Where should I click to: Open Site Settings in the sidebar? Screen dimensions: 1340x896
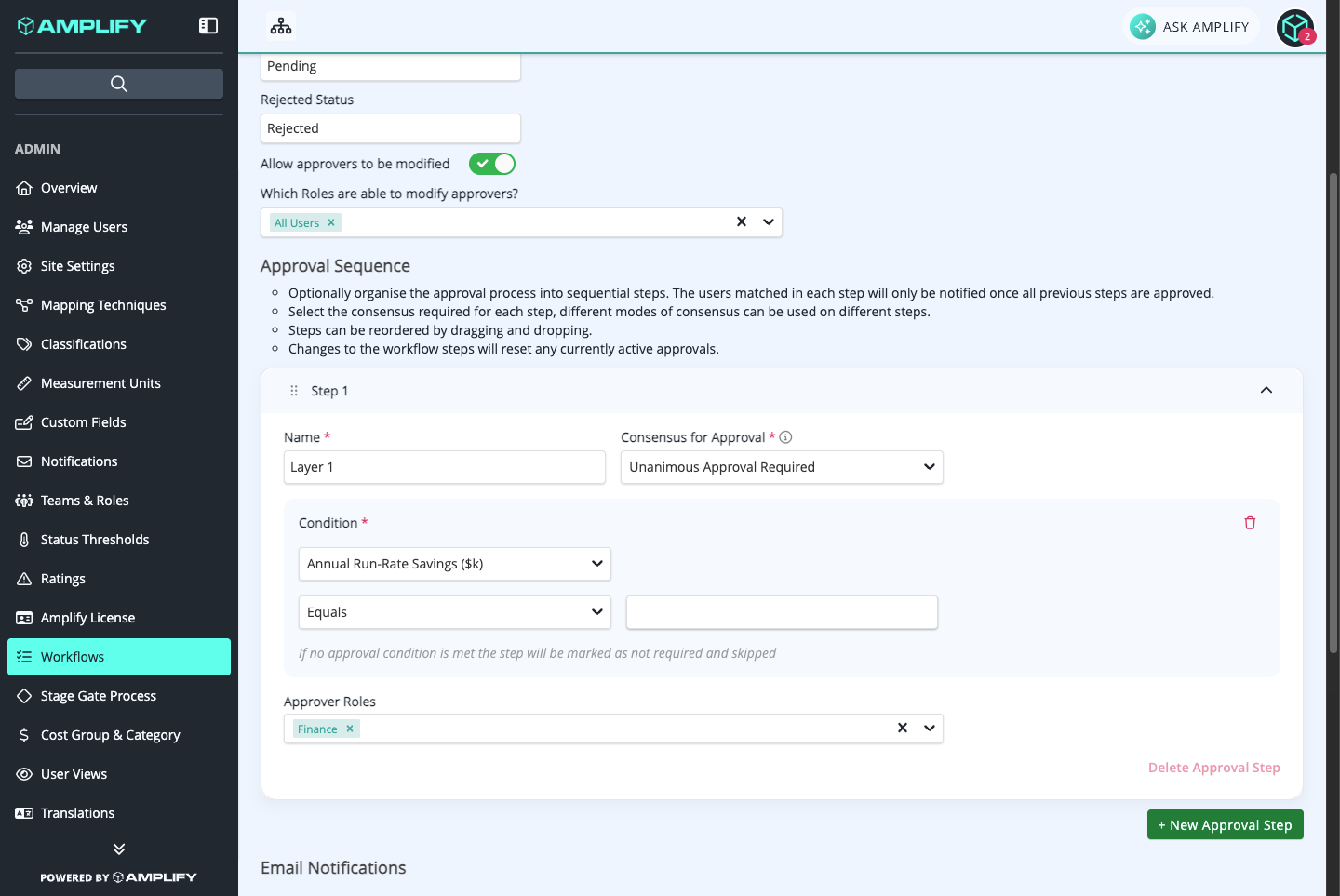pos(119,266)
